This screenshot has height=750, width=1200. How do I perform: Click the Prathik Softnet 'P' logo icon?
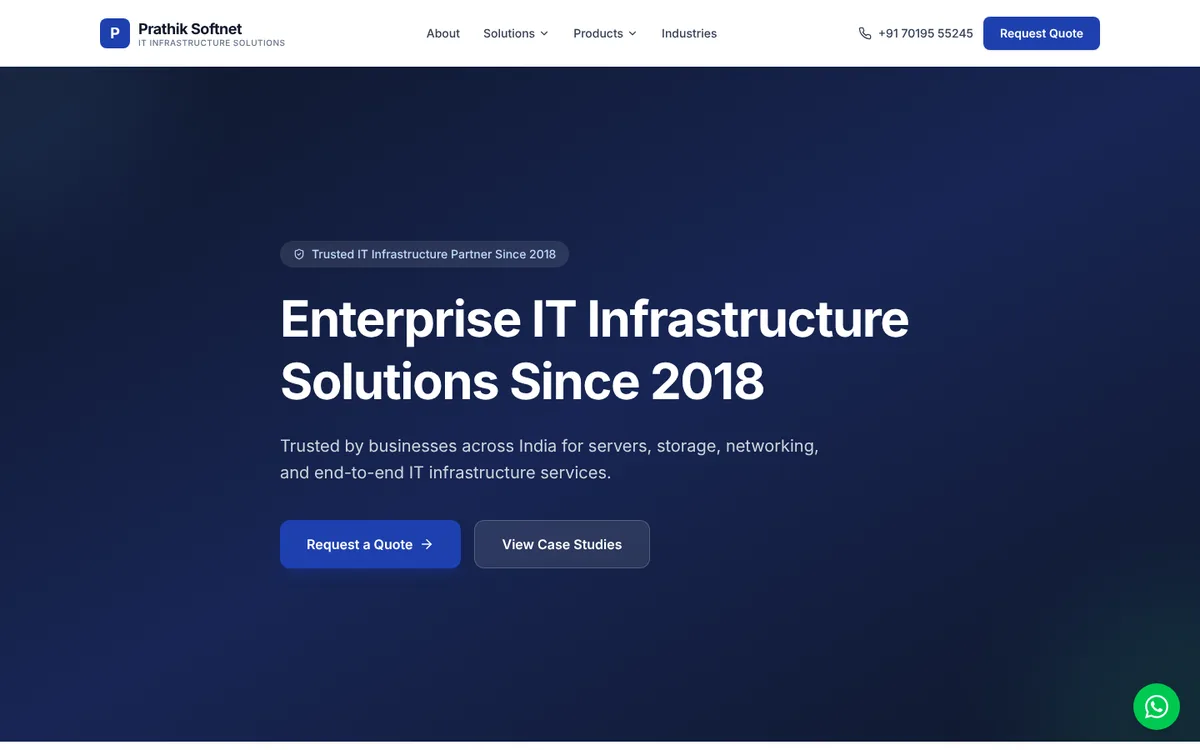point(115,33)
